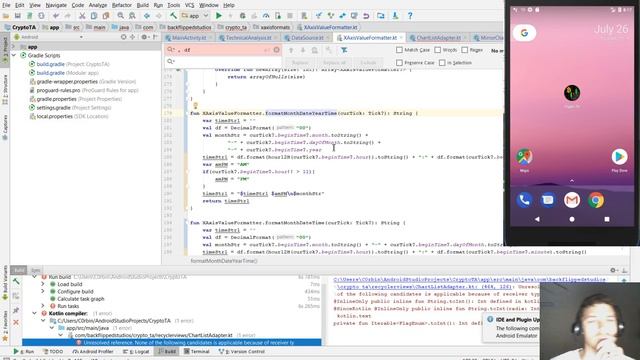Tap the emulator Home navigation button
Screen dimensions: 640x360
pos(572,219)
